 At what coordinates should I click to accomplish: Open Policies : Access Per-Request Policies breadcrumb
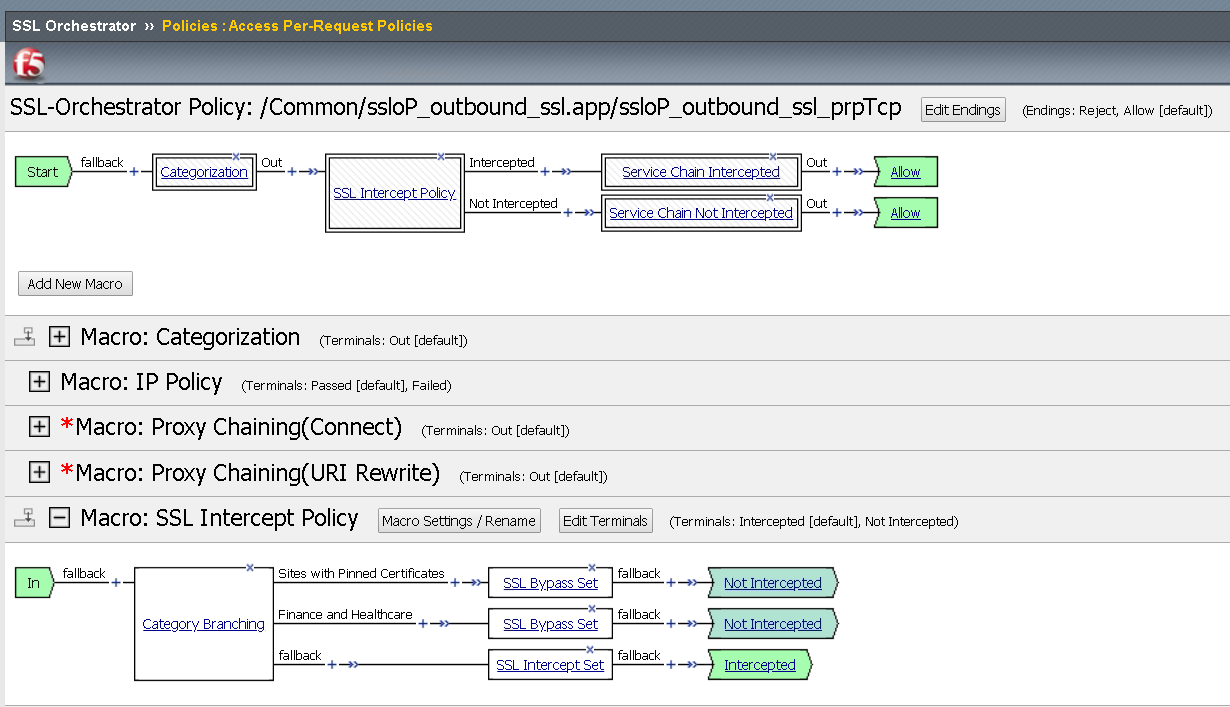coord(298,26)
